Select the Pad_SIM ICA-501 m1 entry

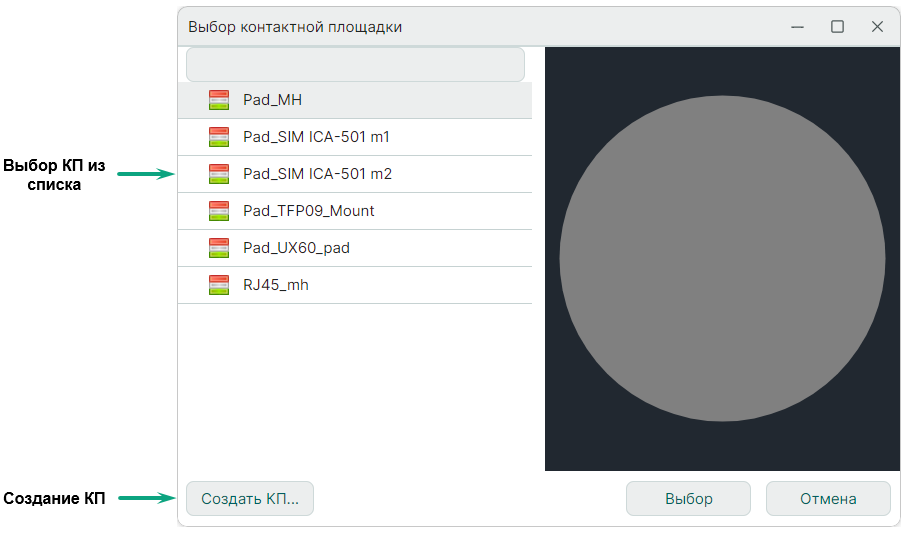point(317,137)
